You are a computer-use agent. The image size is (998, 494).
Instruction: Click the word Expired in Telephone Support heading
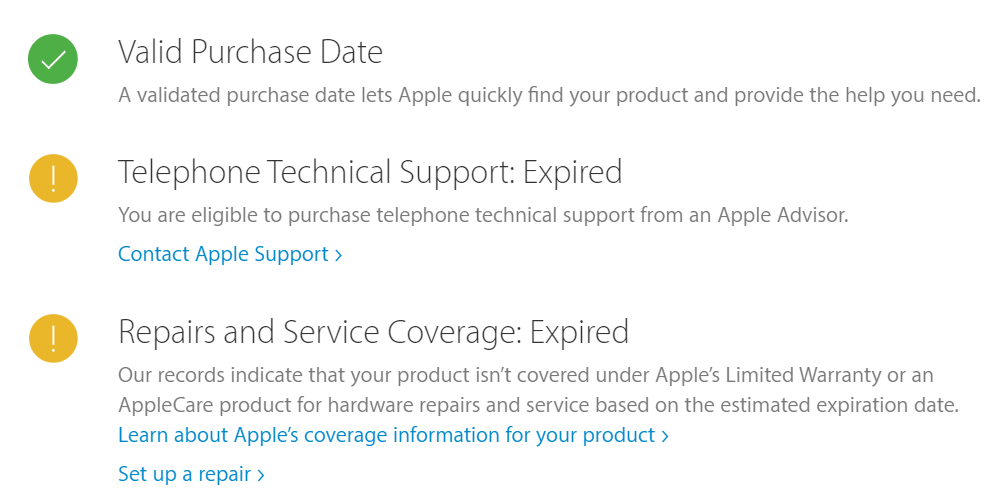572,173
